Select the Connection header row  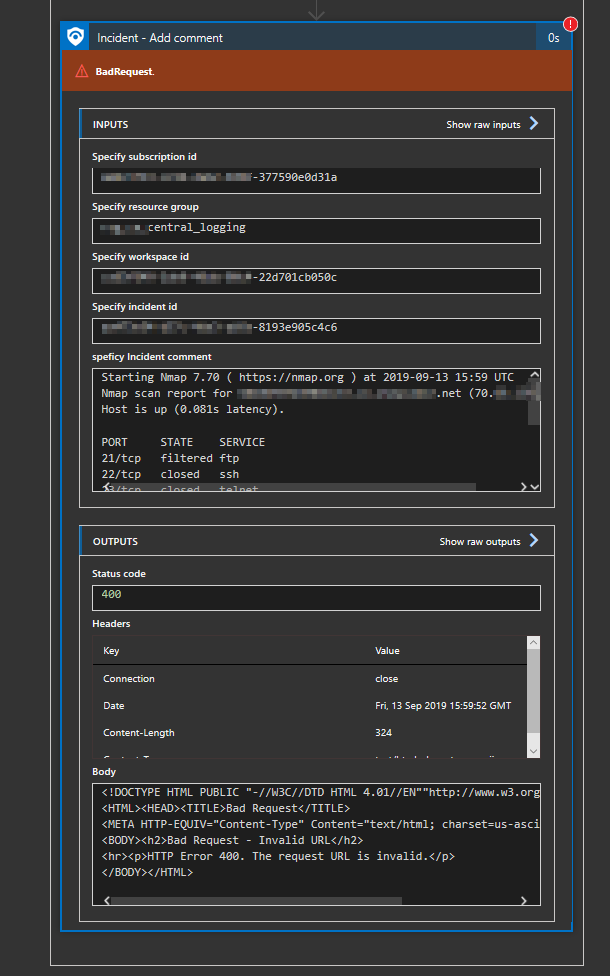(309, 678)
